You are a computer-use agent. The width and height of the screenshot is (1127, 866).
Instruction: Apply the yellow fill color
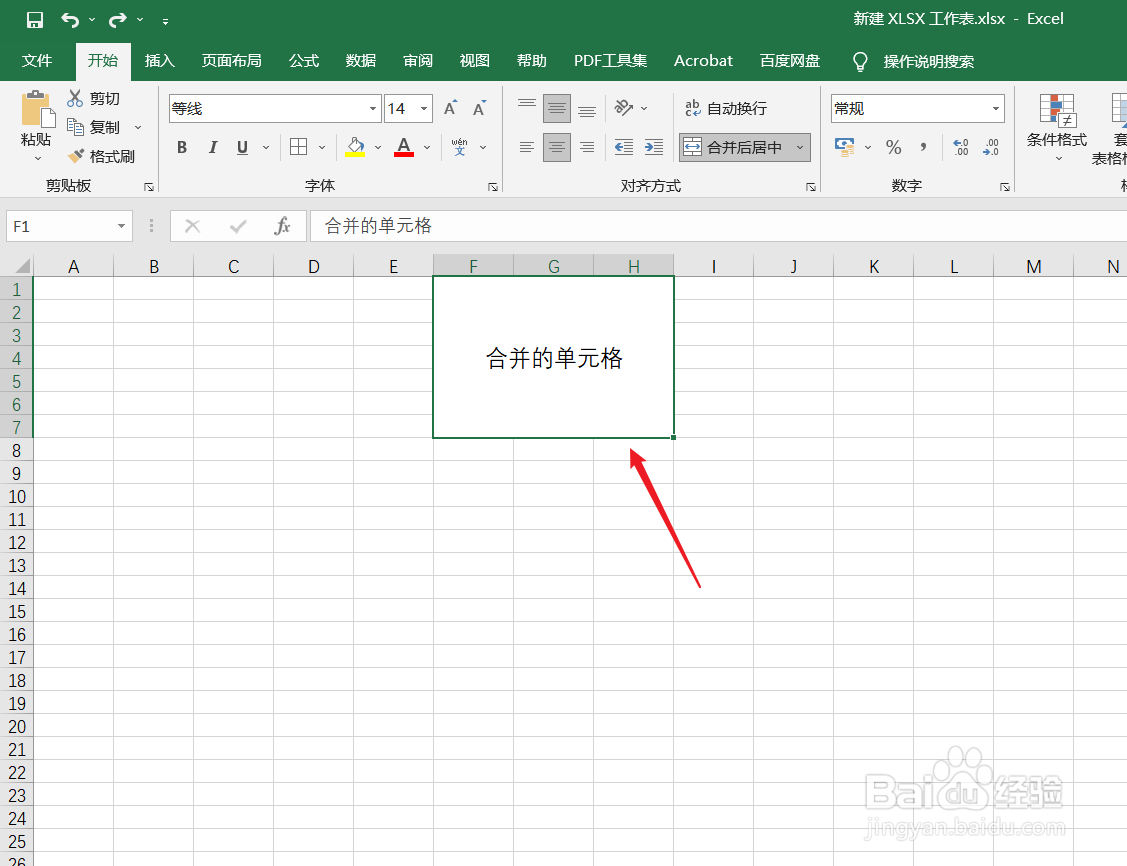pos(355,147)
